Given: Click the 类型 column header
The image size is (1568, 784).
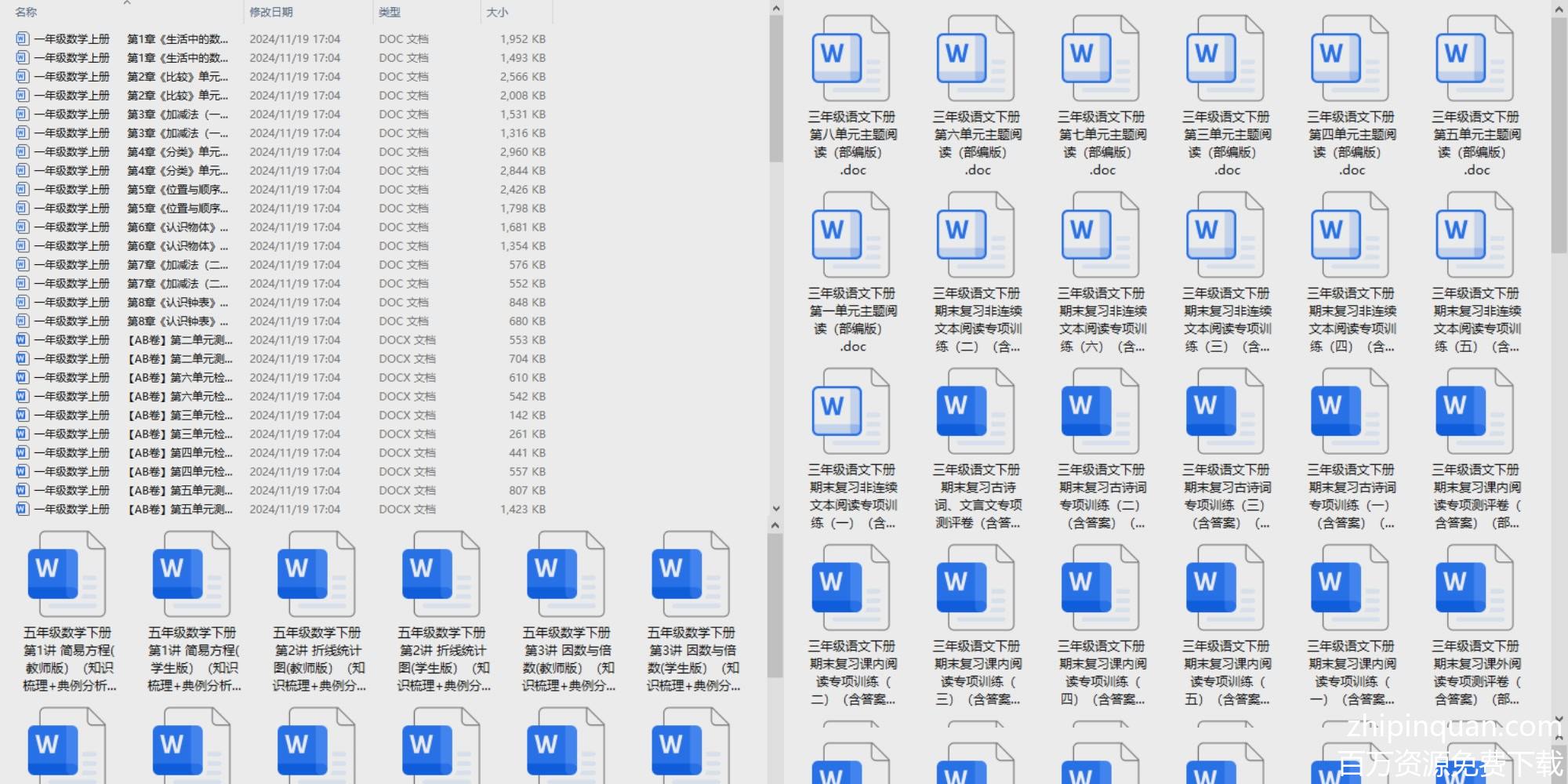Looking at the screenshot, I should [390, 13].
